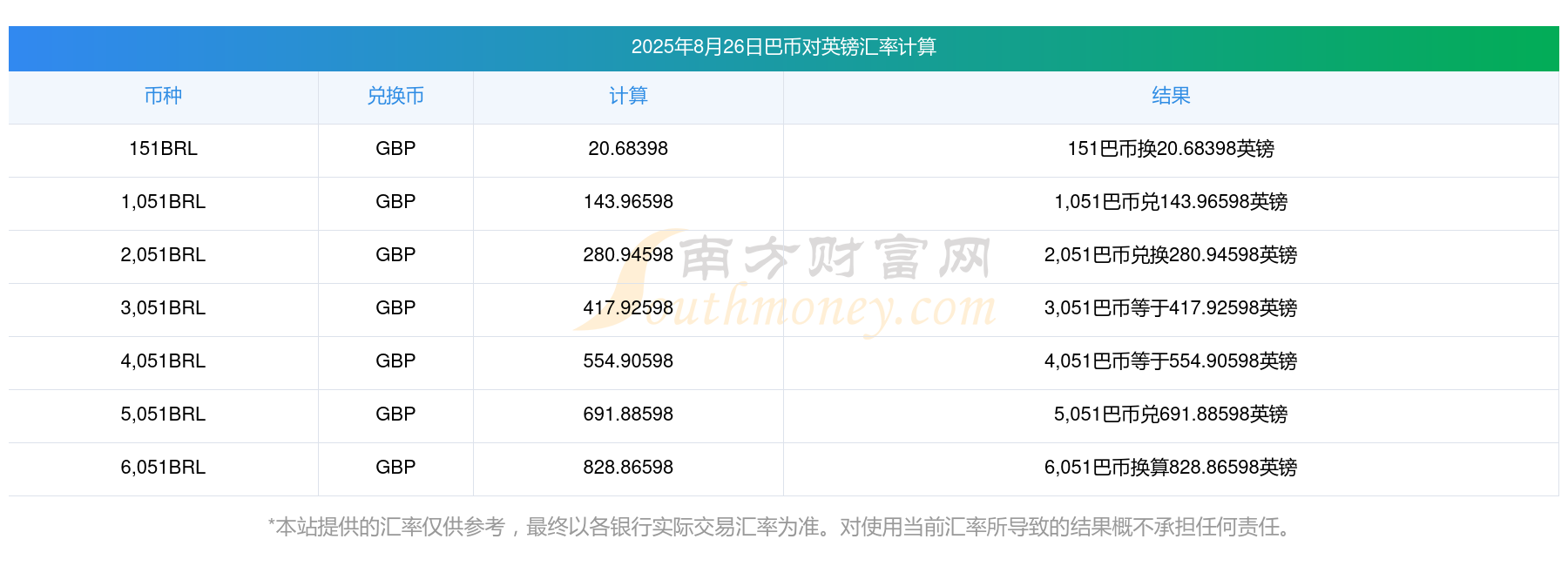Select the value 554.90598

(x=628, y=361)
